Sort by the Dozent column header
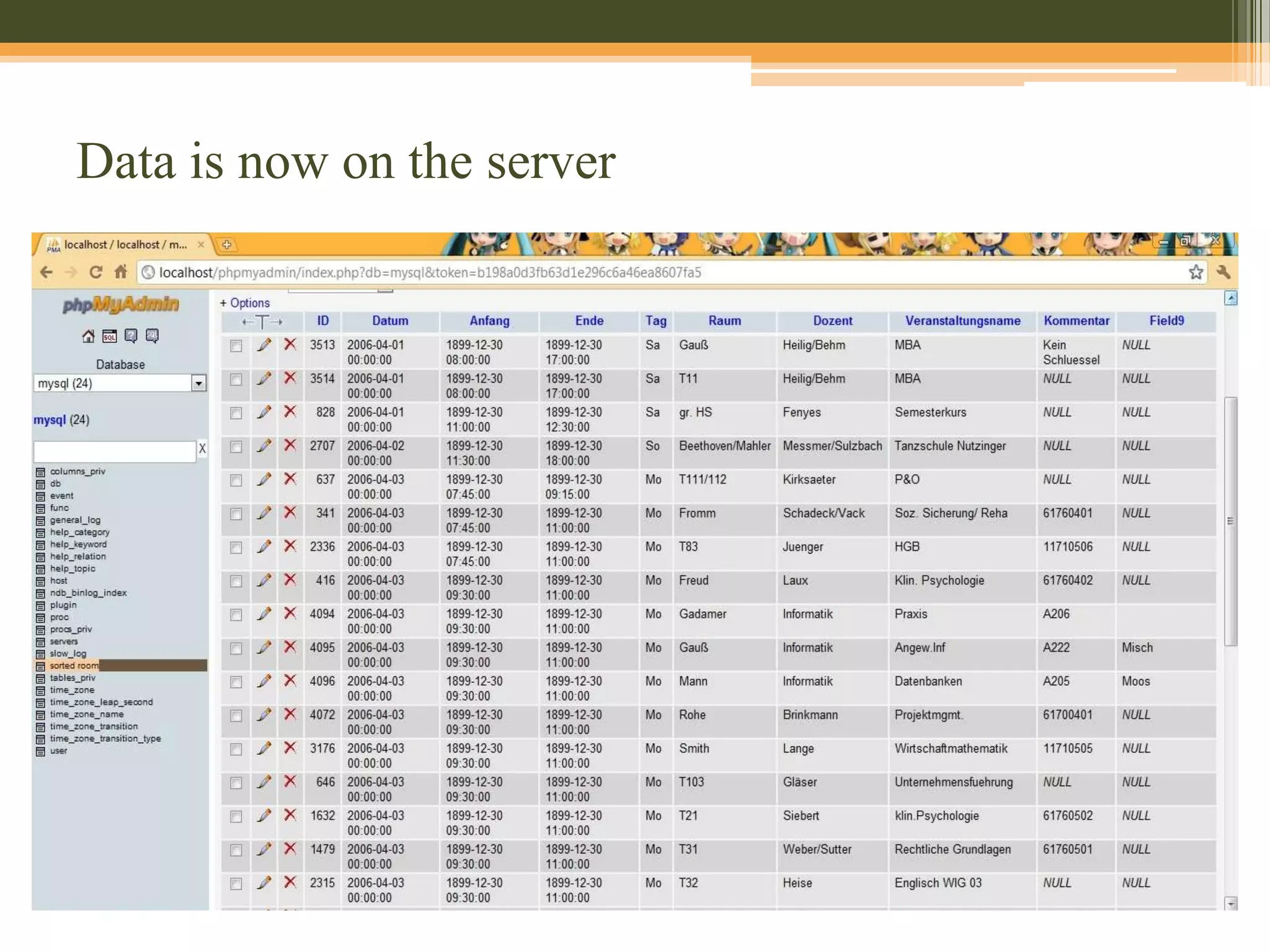Viewport: 1270px width, 952px height. click(833, 321)
